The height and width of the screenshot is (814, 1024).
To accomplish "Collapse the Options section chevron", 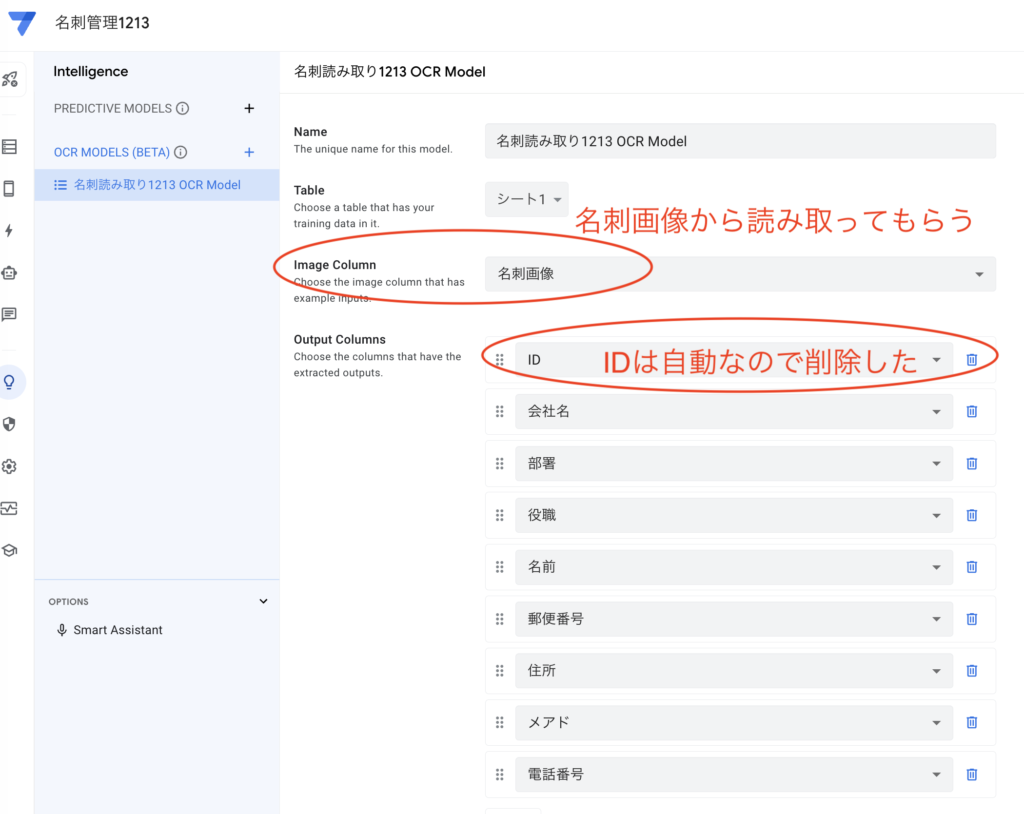I will 264,601.
